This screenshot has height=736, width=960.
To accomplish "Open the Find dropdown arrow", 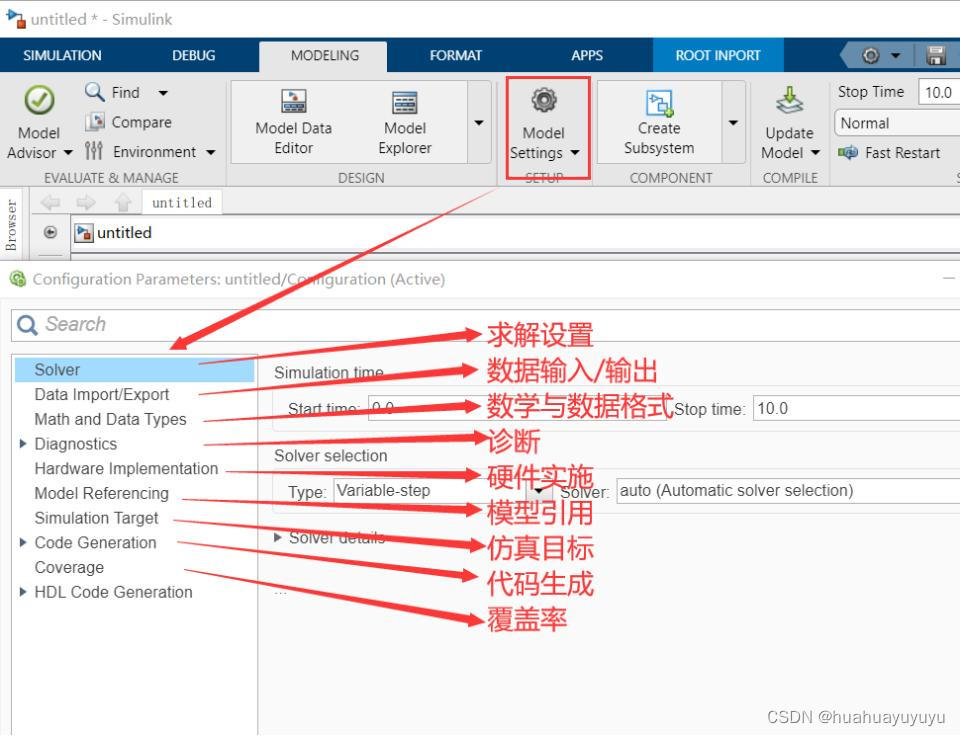I will (x=163, y=93).
